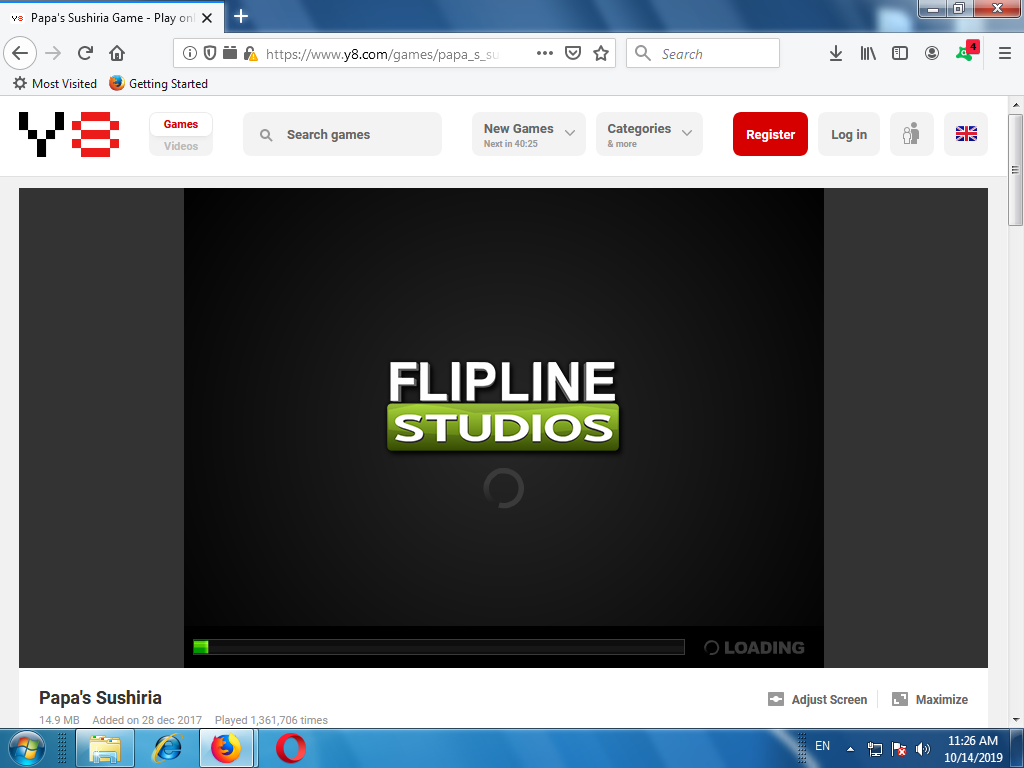
Task: Open the volume control in system tray
Action: (923, 748)
